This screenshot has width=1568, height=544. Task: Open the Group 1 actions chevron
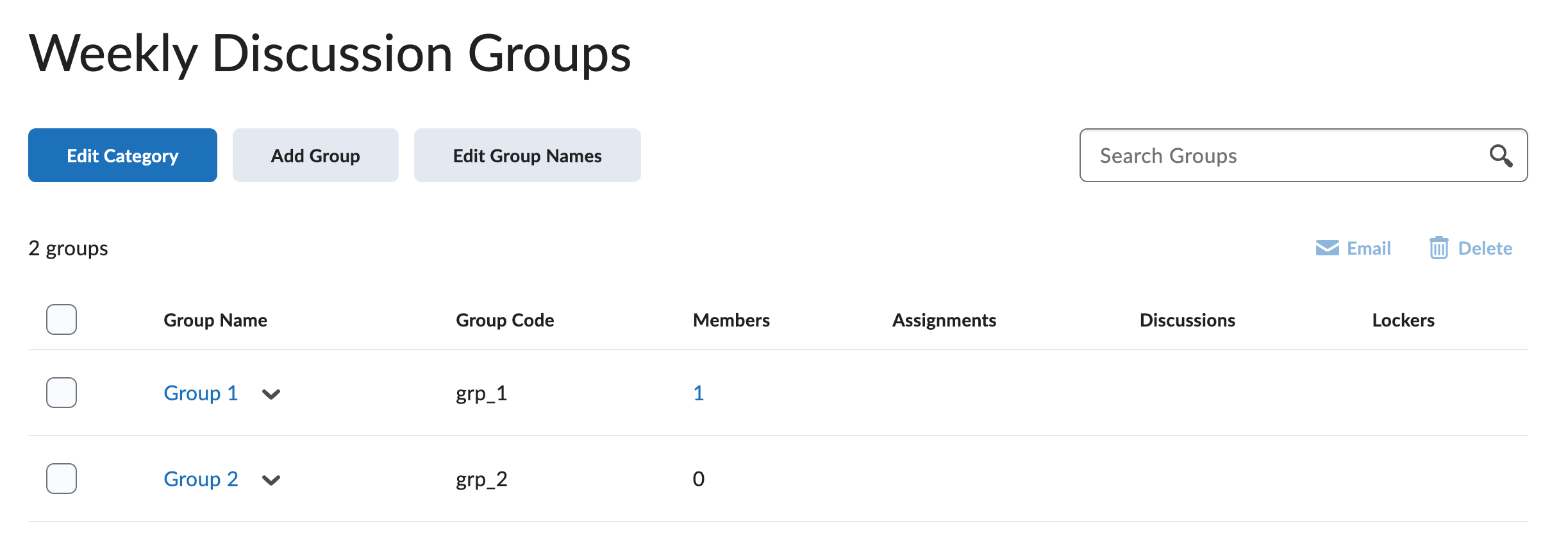click(x=271, y=394)
